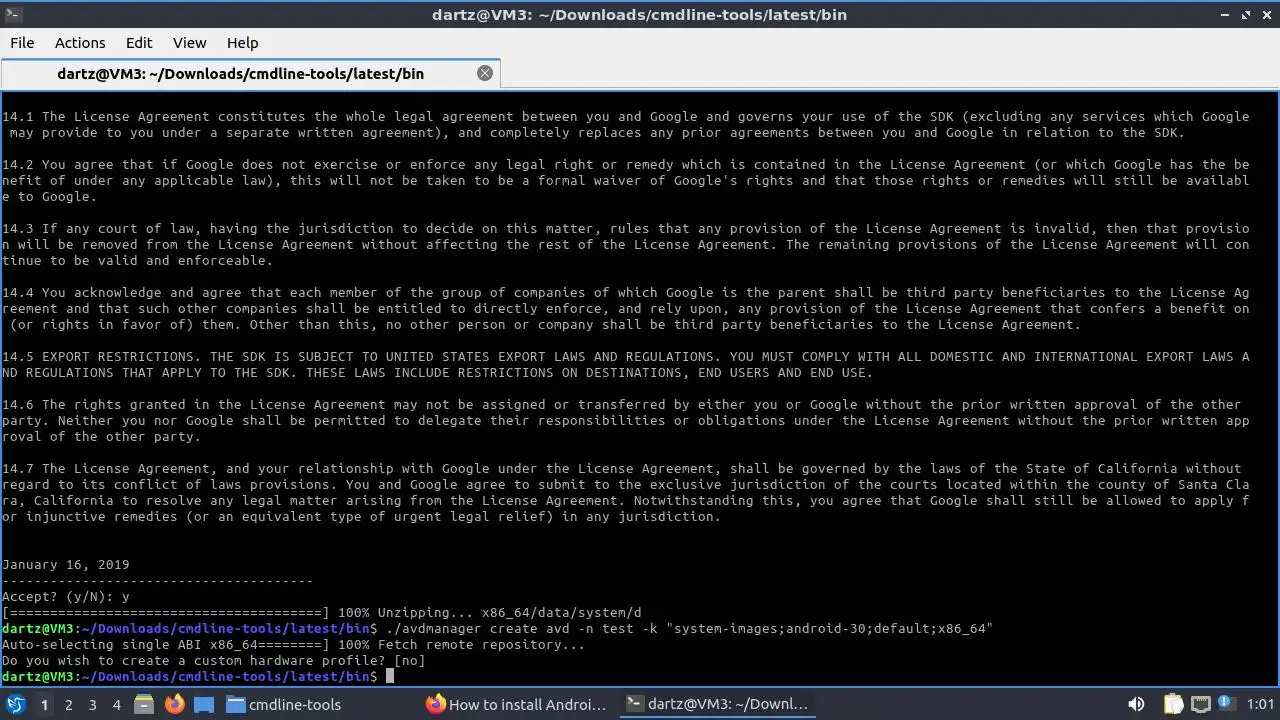Click the show desktop icon in taskbar
The height and width of the screenshot is (720, 1280).
point(204,704)
